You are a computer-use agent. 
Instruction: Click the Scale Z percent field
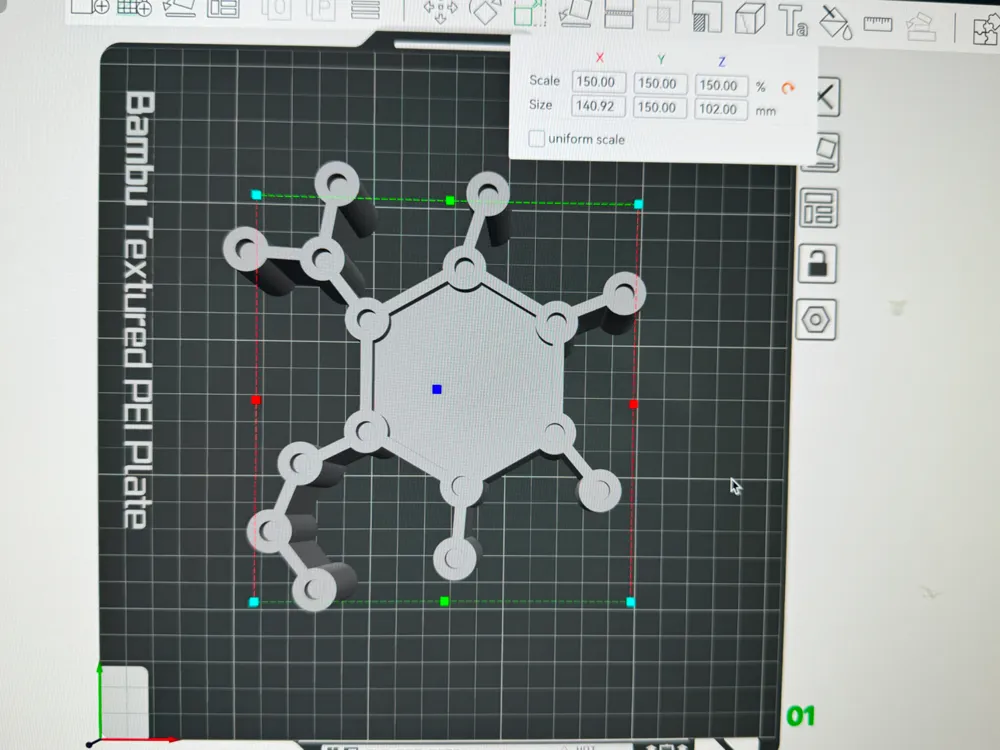coord(721,85)
